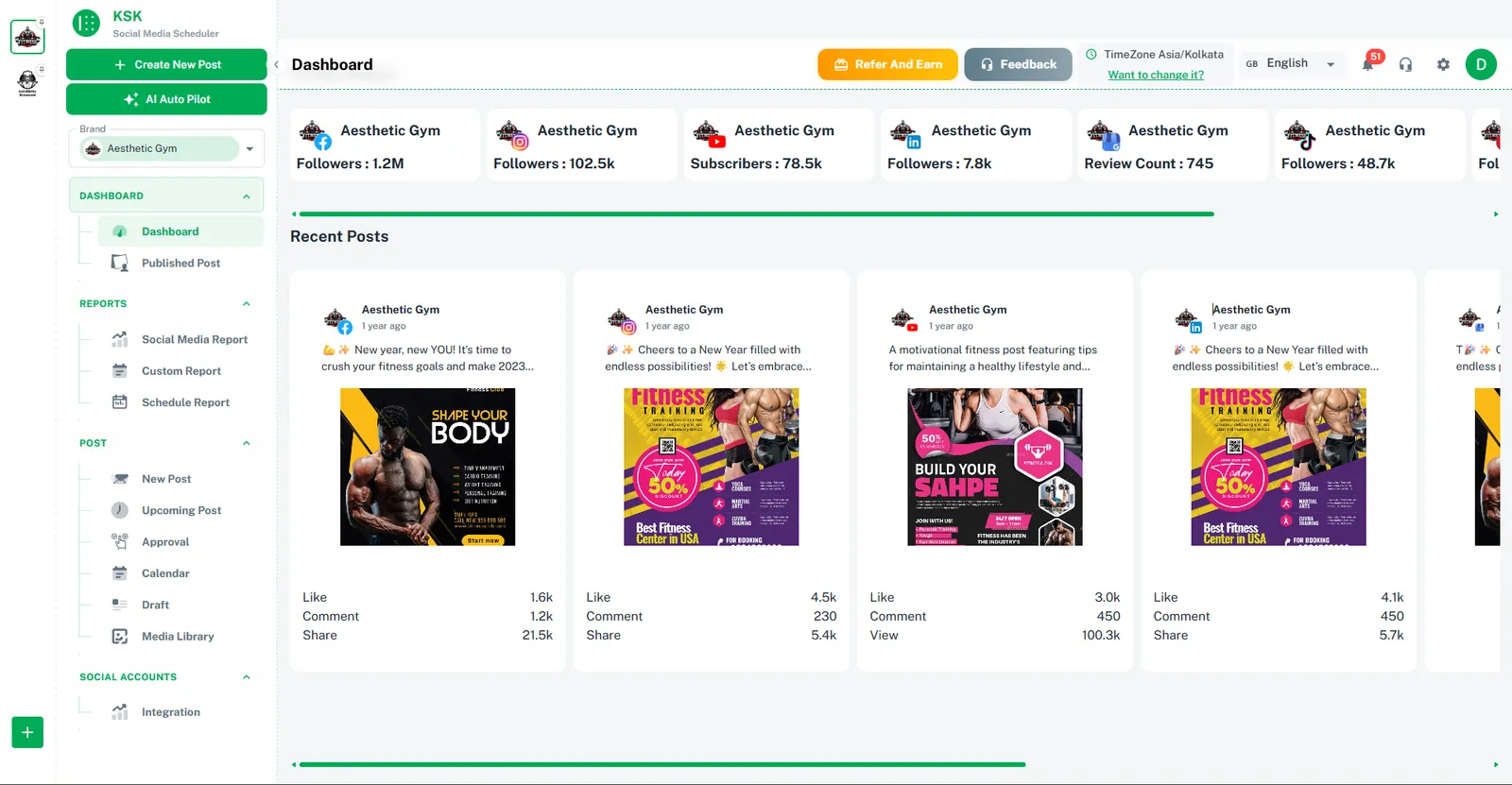Launch AI Auto Pilot
Viewport: 1512px width, 785px height.
pos(166,99)
